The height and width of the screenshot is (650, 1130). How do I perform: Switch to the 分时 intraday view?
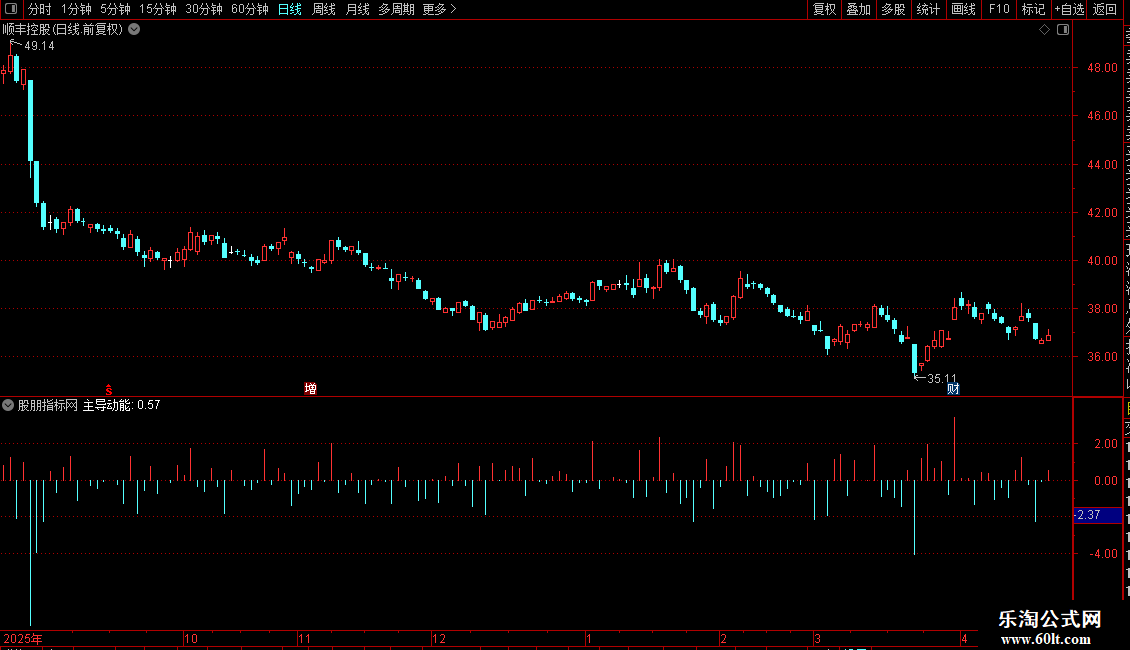click(40, 9)
